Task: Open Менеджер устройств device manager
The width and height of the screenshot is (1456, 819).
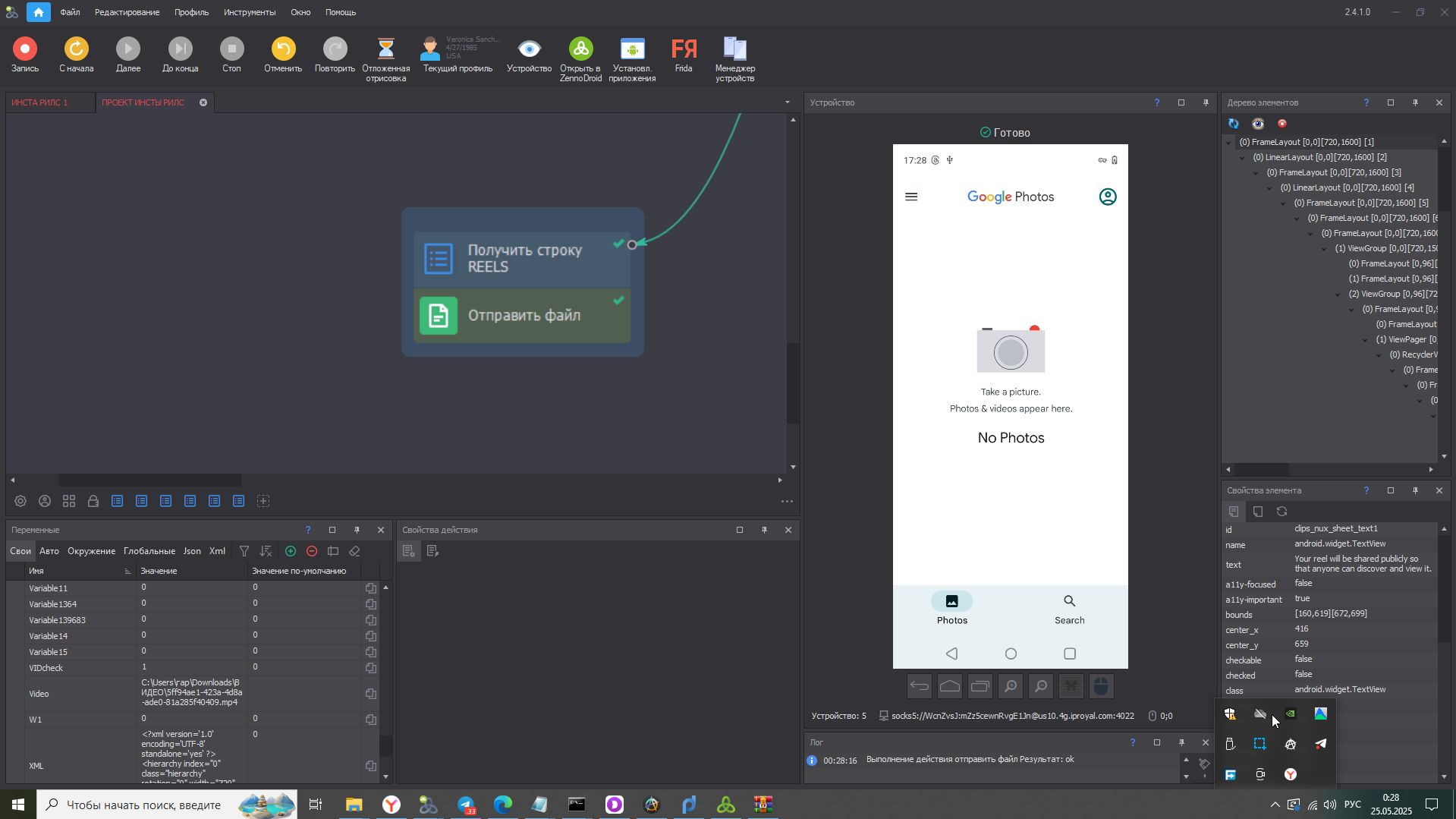Action: 734,49
